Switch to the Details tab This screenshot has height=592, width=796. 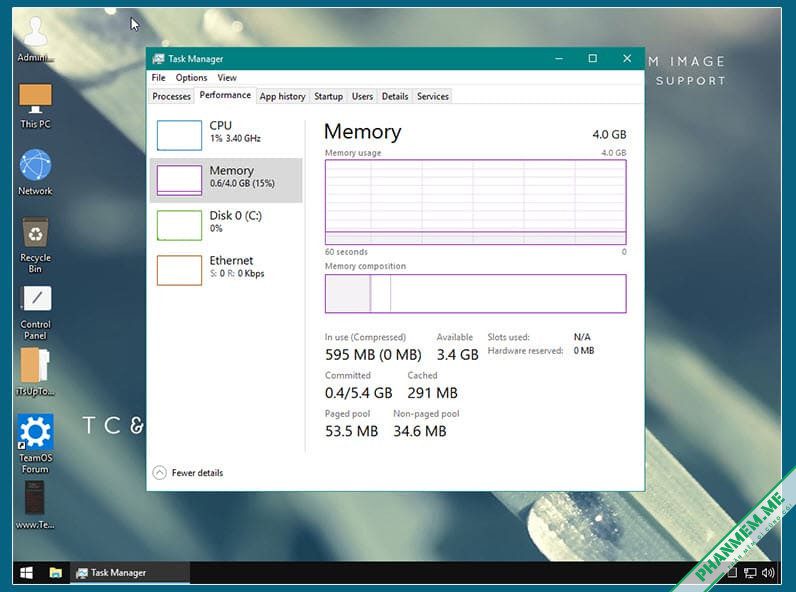point(395,96)
